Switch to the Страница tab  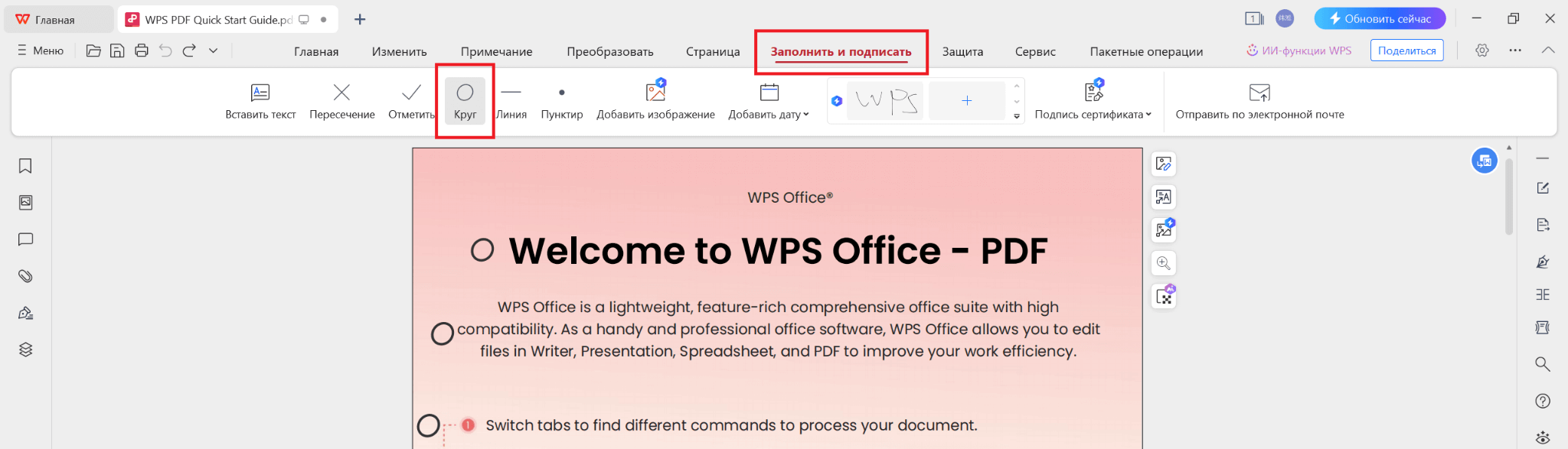713,51
